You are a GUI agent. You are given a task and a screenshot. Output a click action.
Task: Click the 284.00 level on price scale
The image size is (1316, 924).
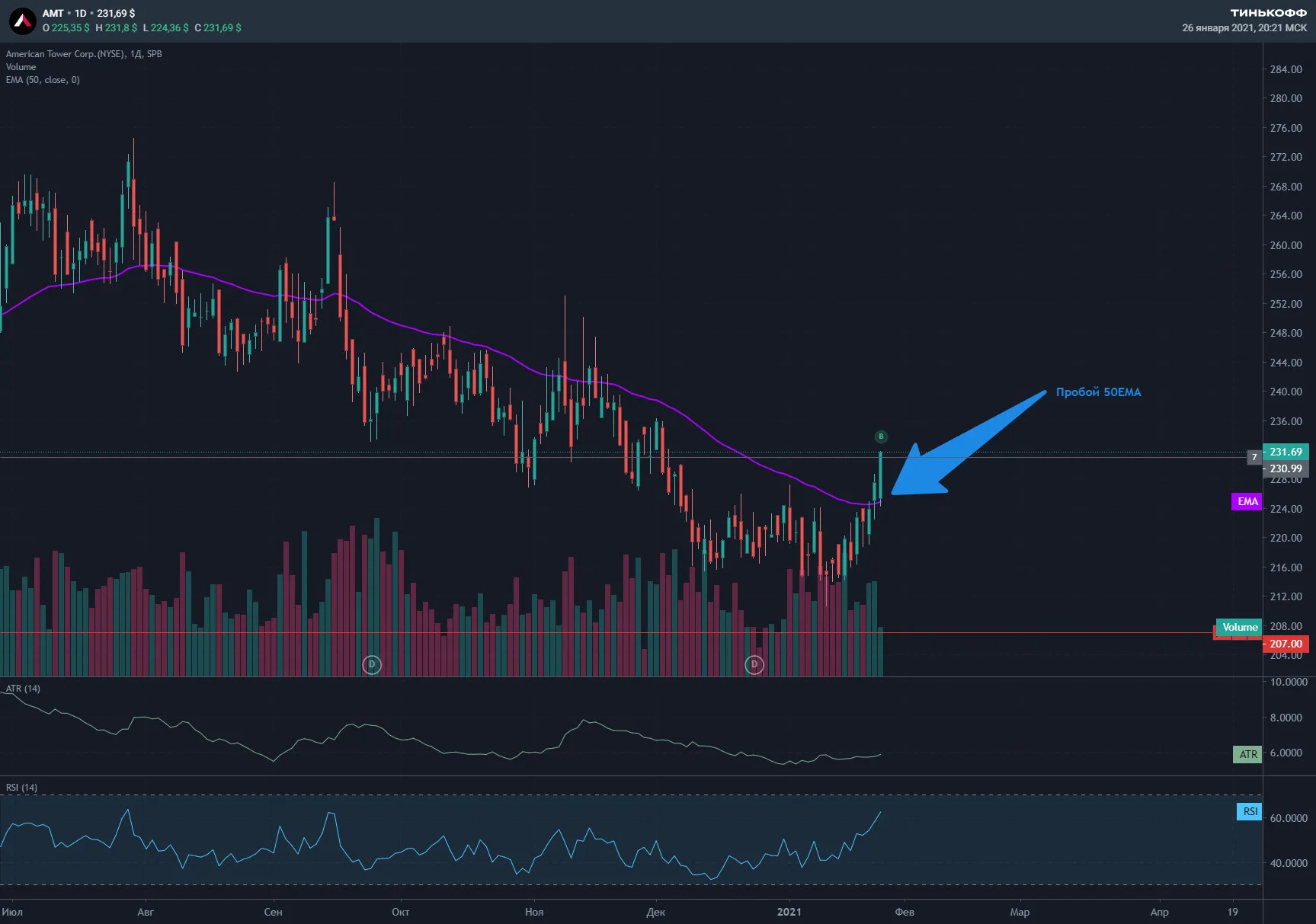[x=1286, y=69]
